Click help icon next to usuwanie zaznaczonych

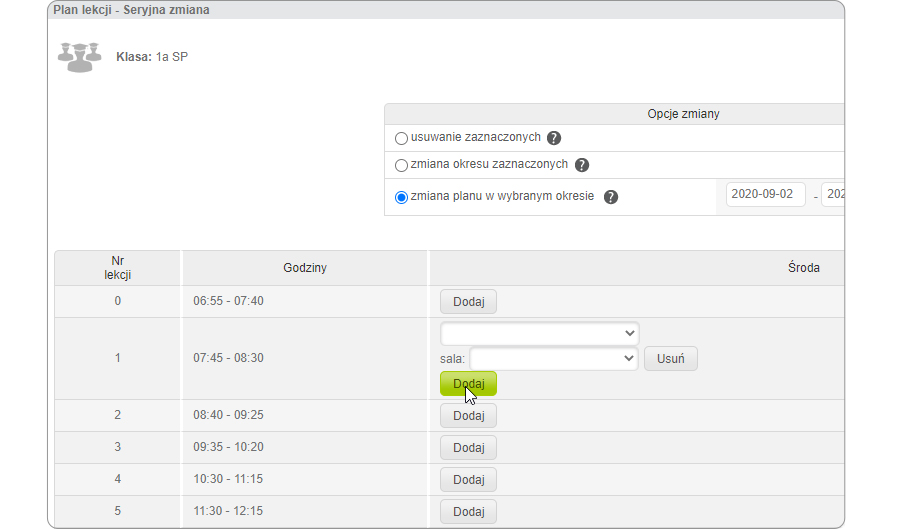pos(554,138)
